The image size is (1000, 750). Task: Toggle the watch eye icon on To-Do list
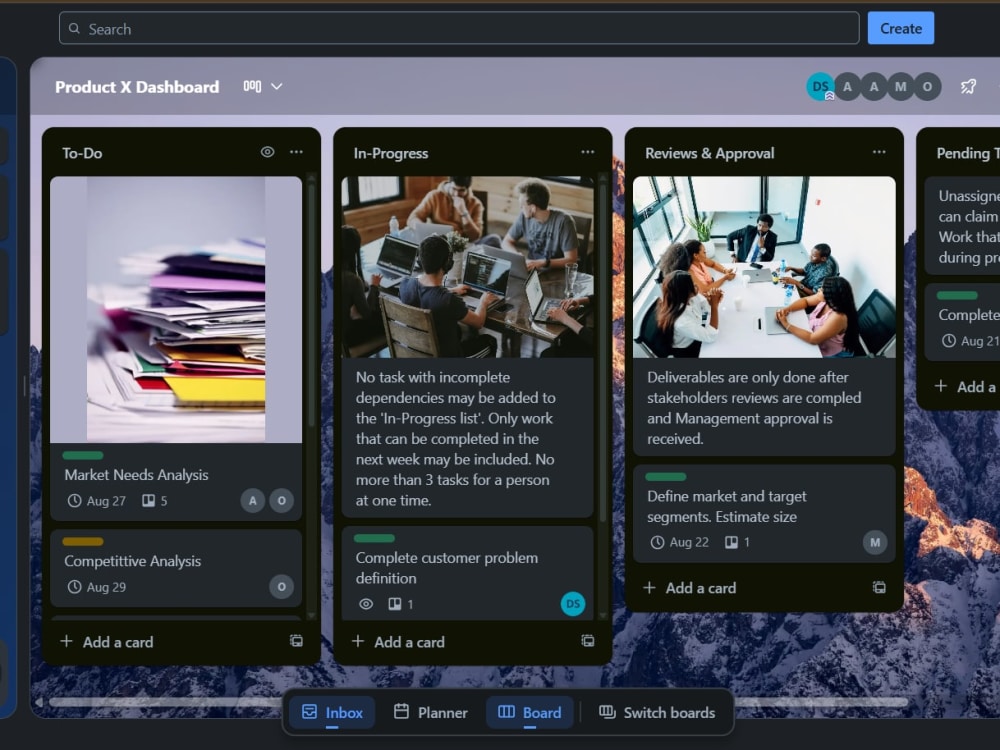(267, 152)
